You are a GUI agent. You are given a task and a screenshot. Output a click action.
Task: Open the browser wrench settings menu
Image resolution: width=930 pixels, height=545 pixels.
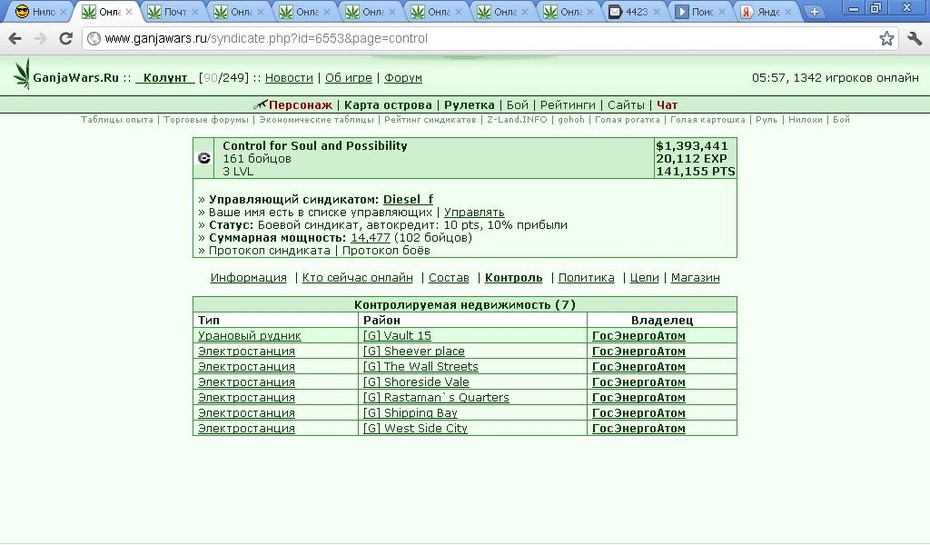coord(915,39)
